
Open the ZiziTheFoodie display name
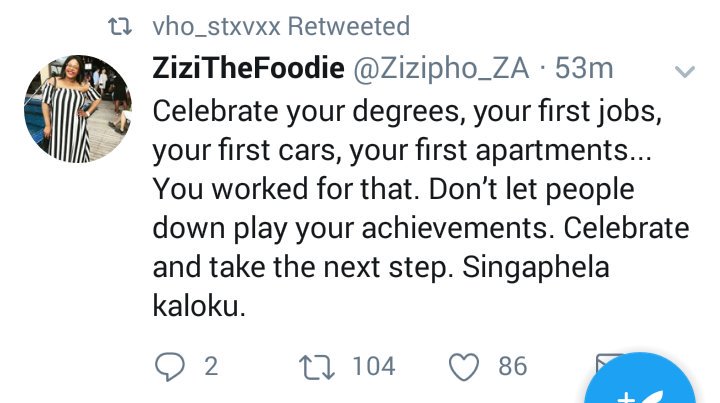click(248, 68)
